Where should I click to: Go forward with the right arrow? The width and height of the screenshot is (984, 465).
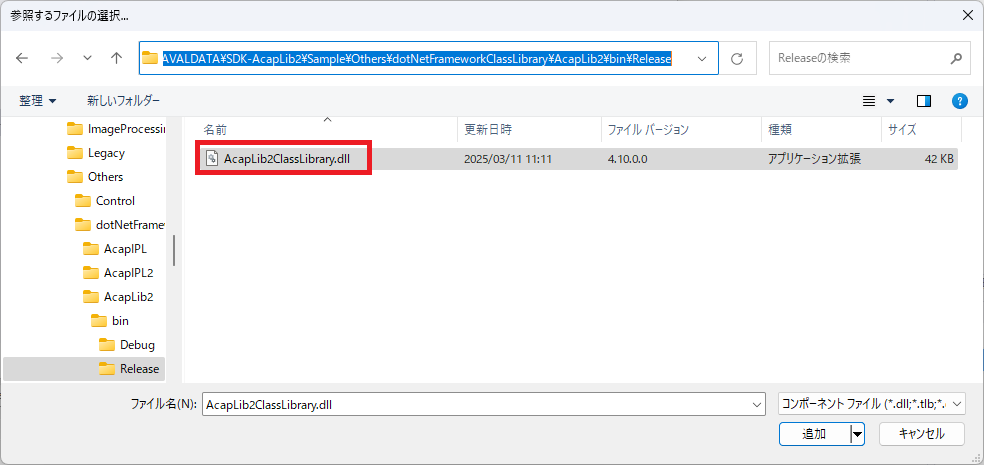click(x=57, y=58)
